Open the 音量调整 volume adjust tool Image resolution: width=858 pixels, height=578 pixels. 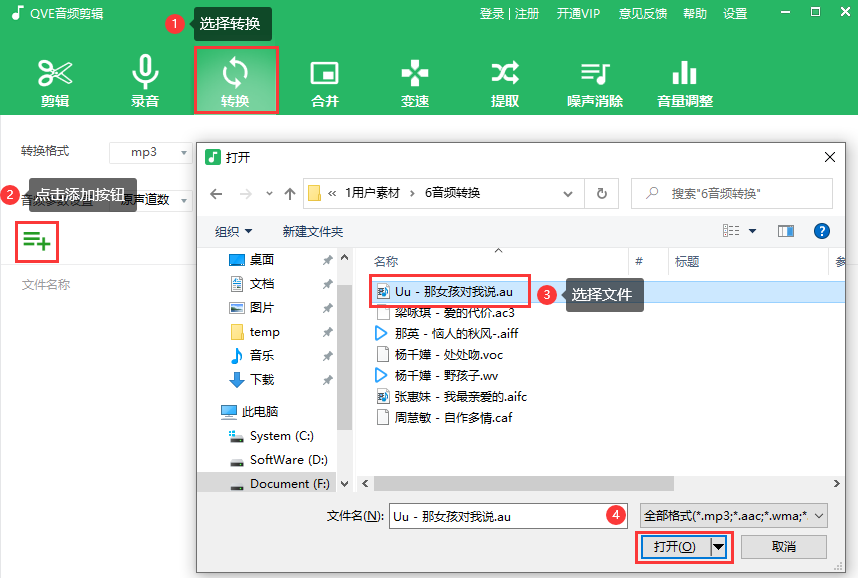(685, 81)
